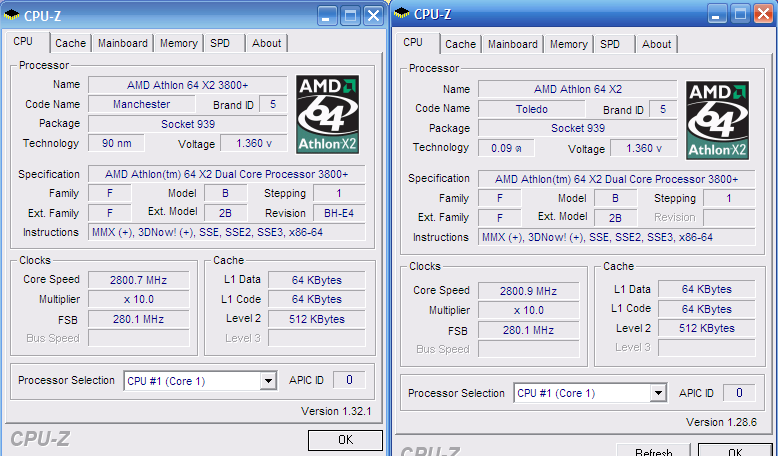Switch to About tab in left window
This screenshot has width=778, height=456.
(x=266, y=43)
